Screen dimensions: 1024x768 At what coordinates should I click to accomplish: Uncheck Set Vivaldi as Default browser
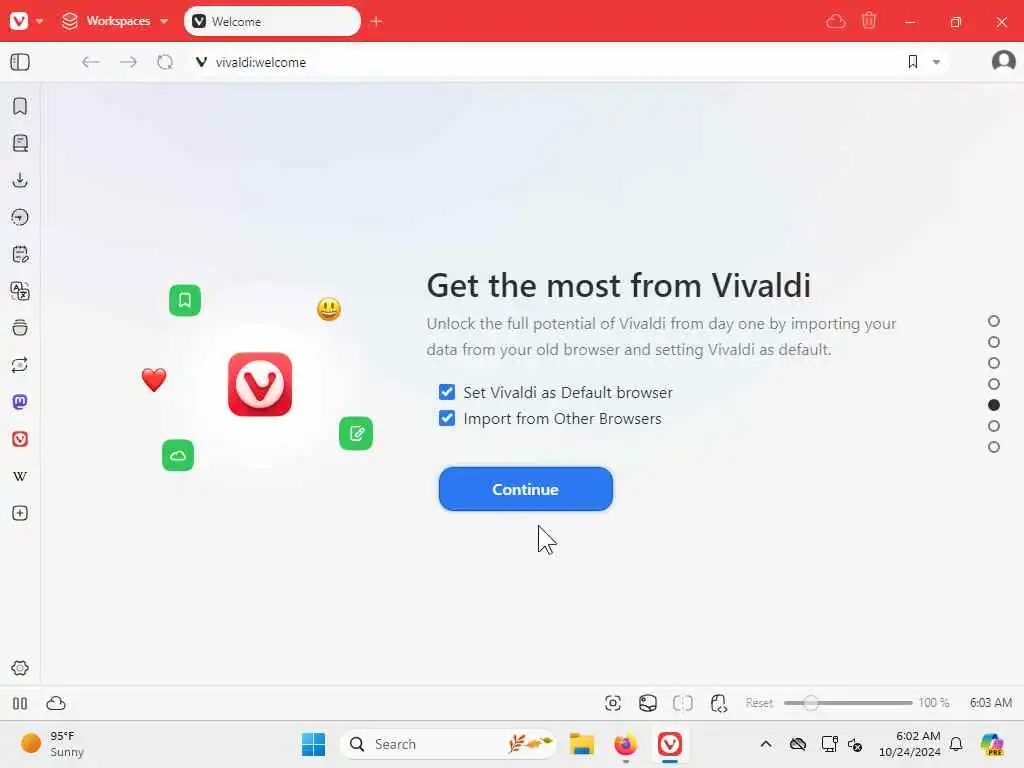447,392
